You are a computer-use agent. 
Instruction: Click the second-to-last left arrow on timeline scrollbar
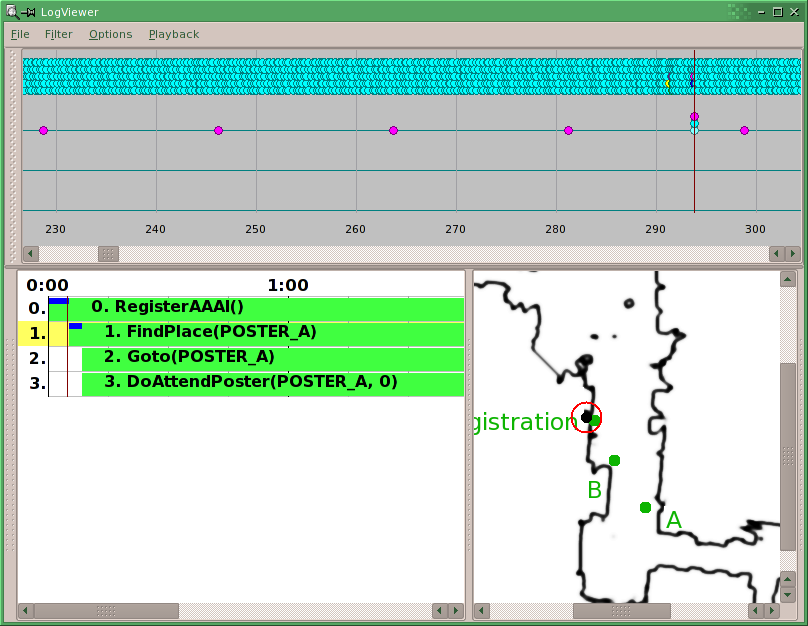(777, 253)
